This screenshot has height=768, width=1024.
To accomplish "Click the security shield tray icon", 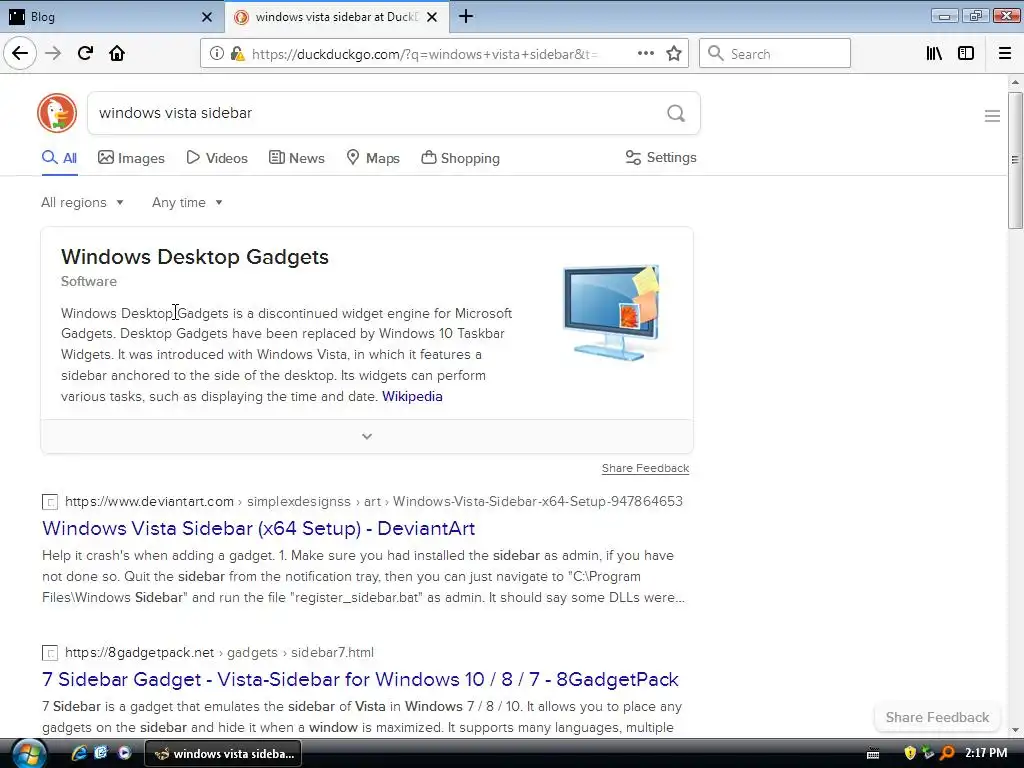I will (910, 753).
